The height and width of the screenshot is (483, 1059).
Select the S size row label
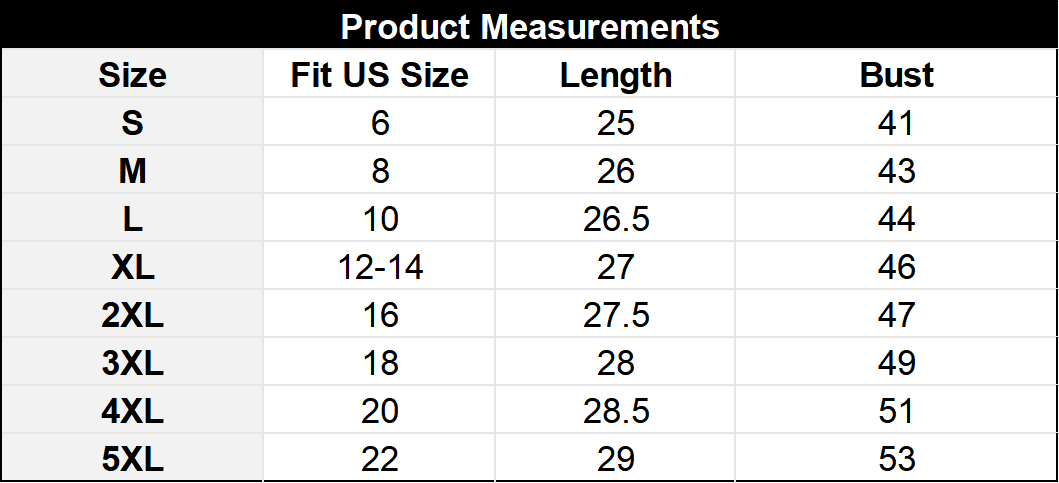pos(132,123)
